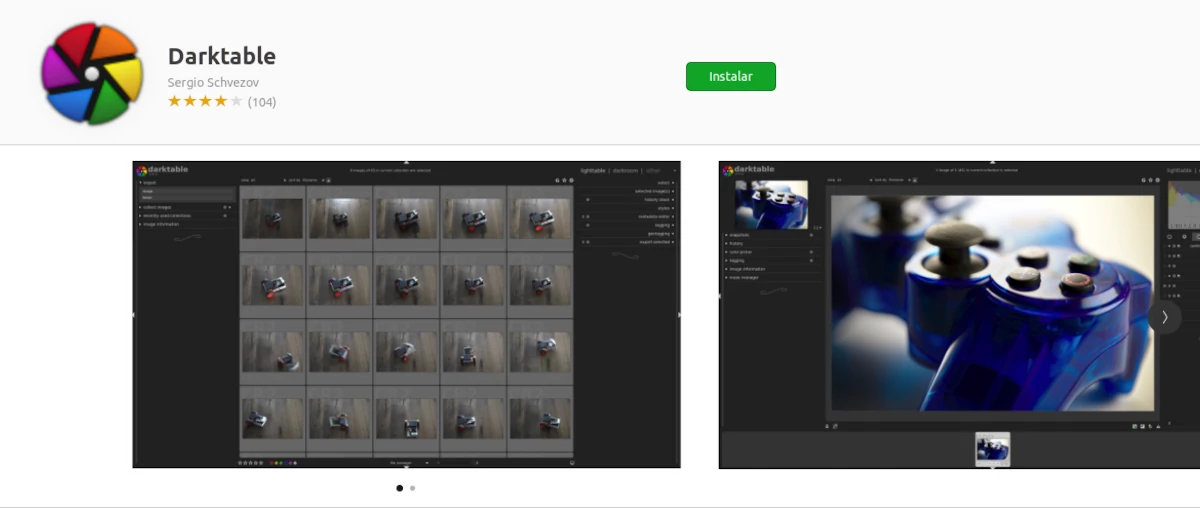Open the star rating reviews
The height and width of the screenshot is (508, 1200).
[205, 101]
